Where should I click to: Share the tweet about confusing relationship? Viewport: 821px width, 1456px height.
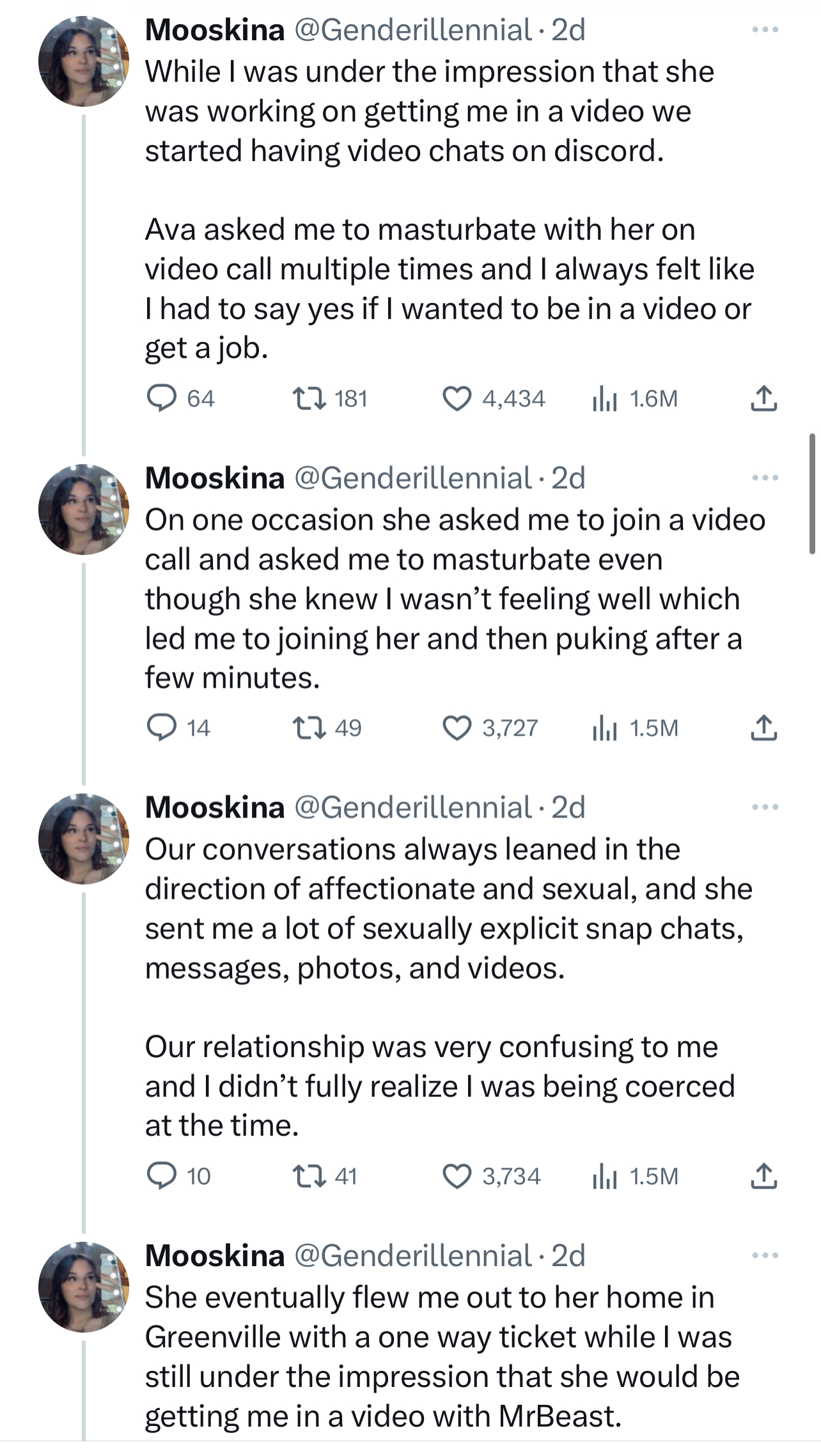pos(763,1175)
